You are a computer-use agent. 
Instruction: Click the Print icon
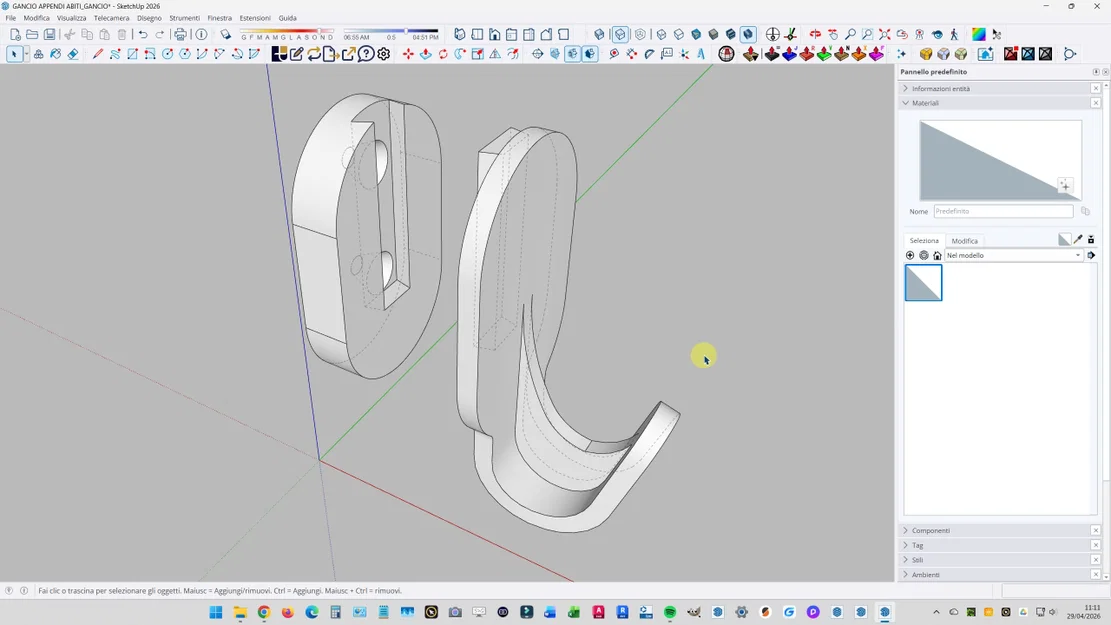(x=181, y=34)
